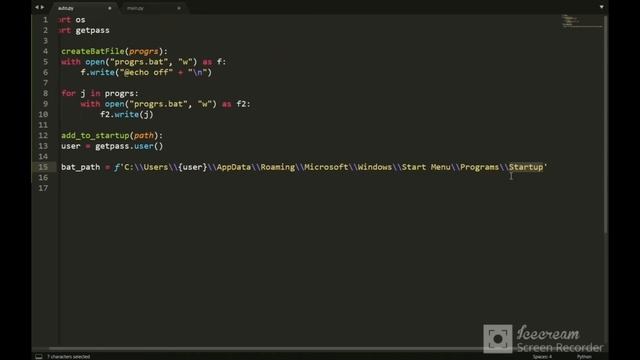Image resolution: width=640 pixels, height=360 pixels.
Task: Click the unsaved dot on the active tab
Action: [109, 8]
